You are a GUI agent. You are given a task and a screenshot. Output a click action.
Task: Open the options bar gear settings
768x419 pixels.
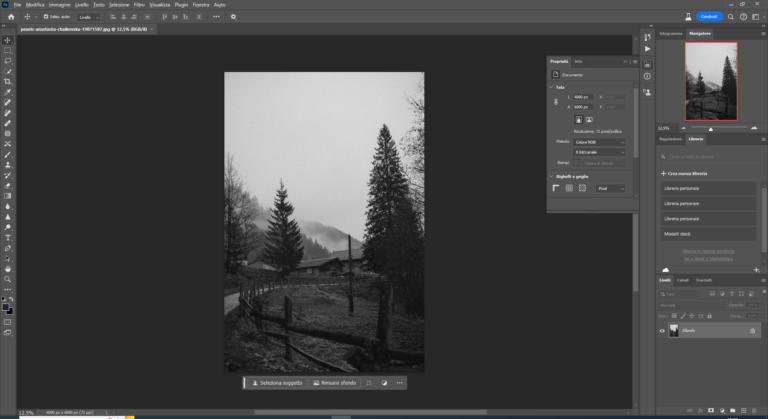tap(233, 16)
